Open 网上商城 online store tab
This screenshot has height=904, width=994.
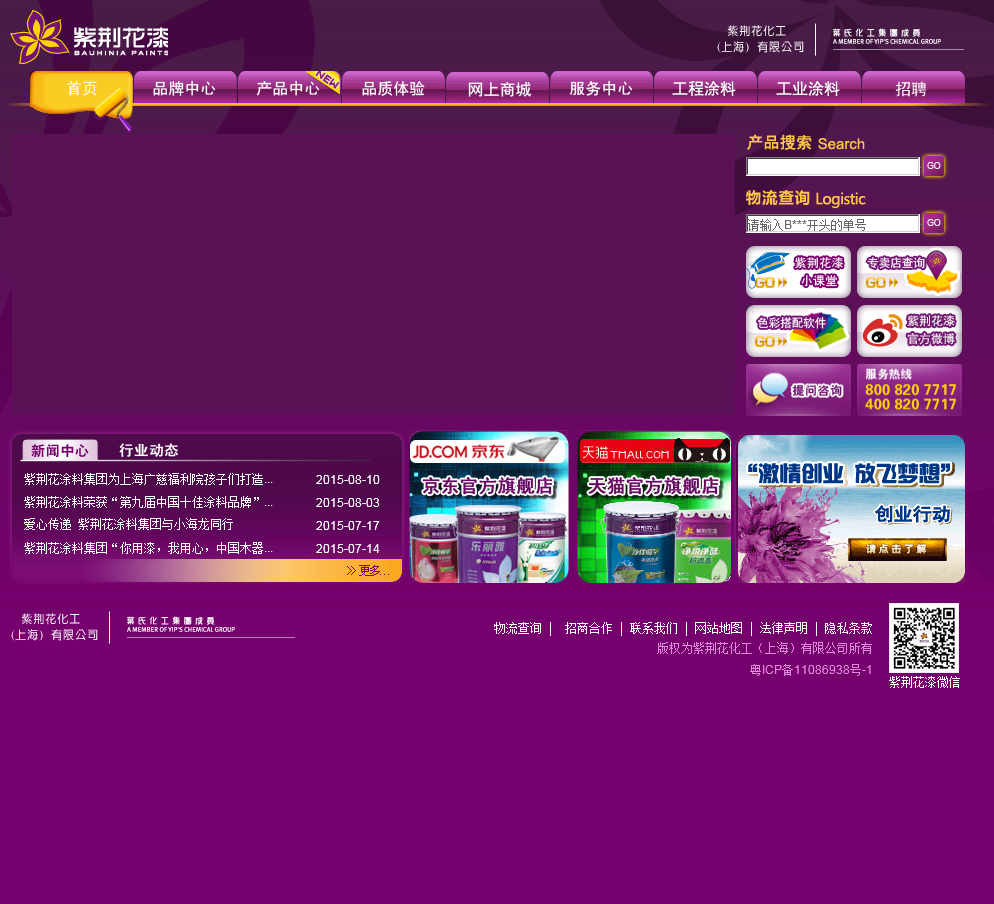click(x=499, y=89)
